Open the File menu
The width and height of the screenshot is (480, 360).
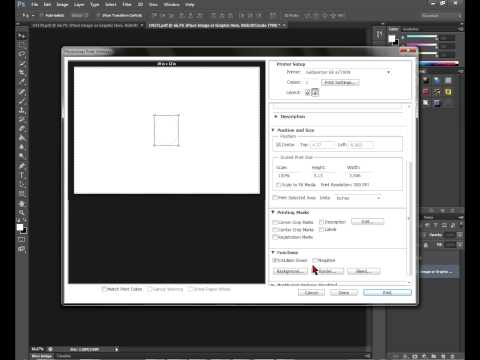(x=35, y=5)
